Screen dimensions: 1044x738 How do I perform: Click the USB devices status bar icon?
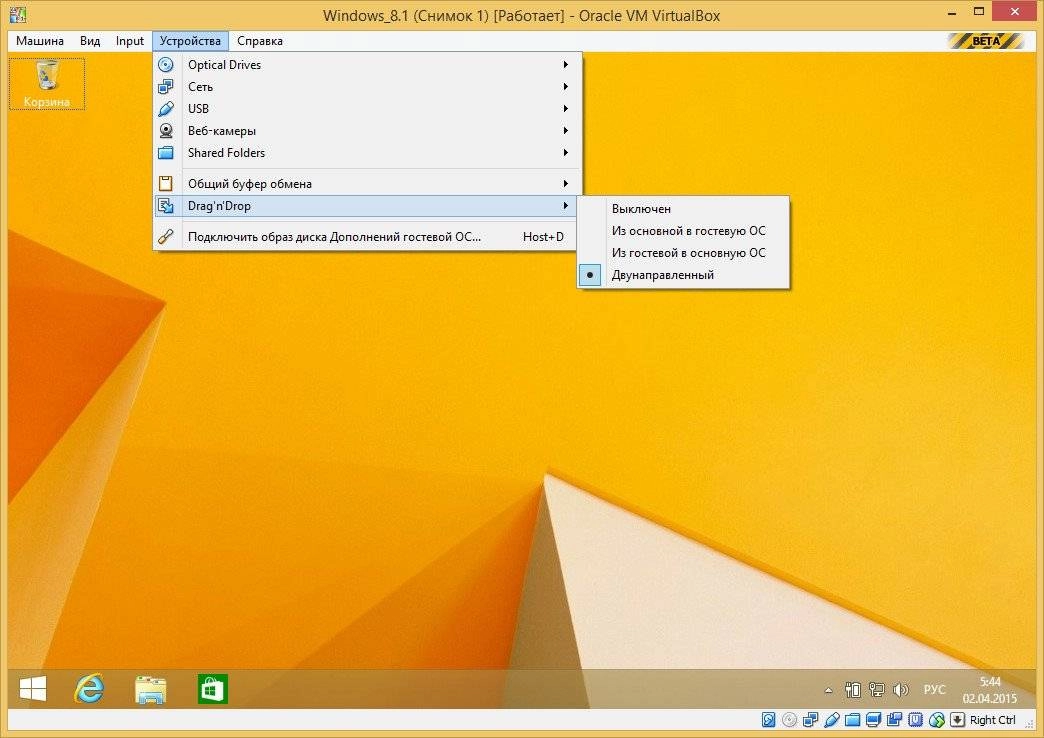point(832,719)
